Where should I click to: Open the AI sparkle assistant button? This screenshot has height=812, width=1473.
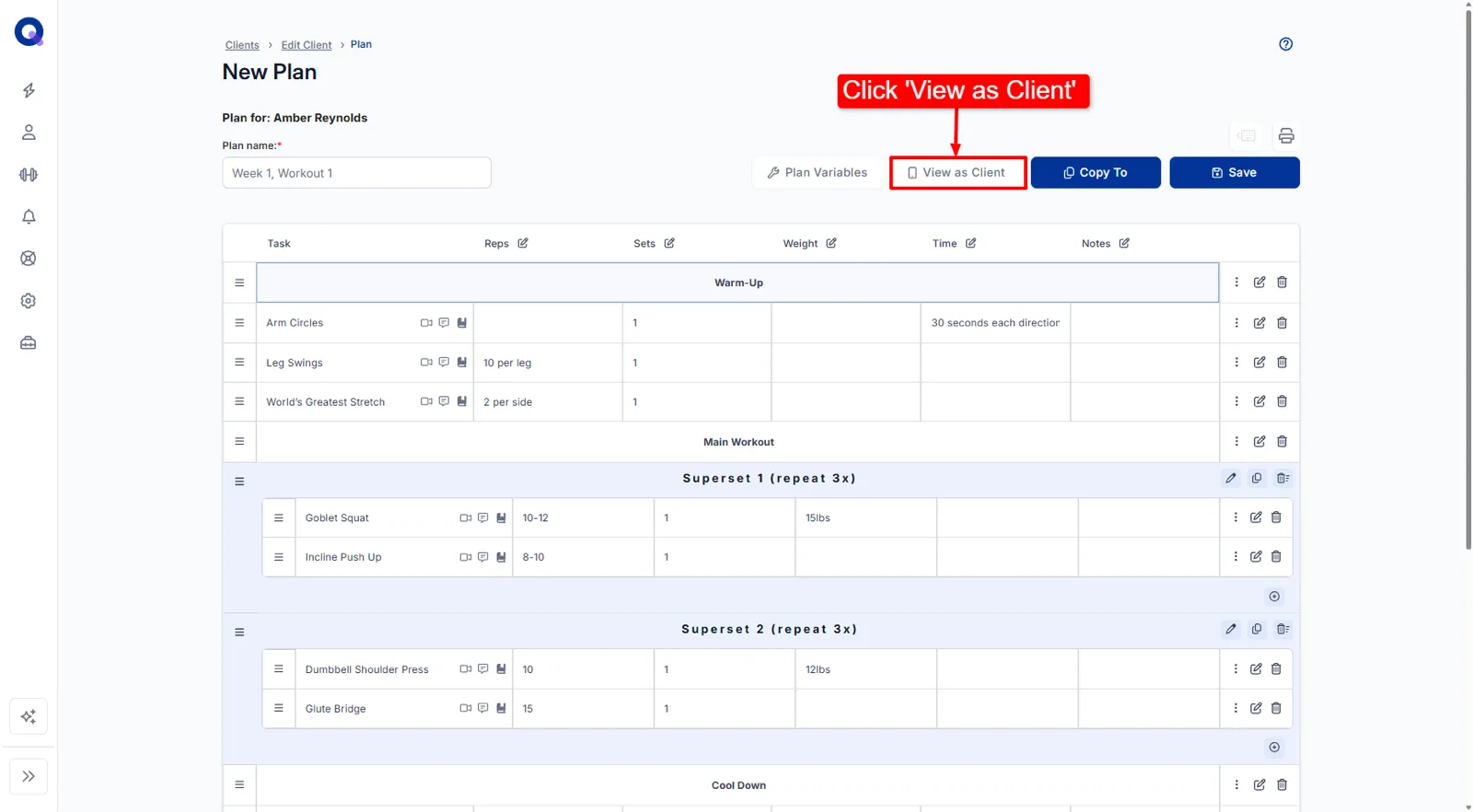(29, 716)
